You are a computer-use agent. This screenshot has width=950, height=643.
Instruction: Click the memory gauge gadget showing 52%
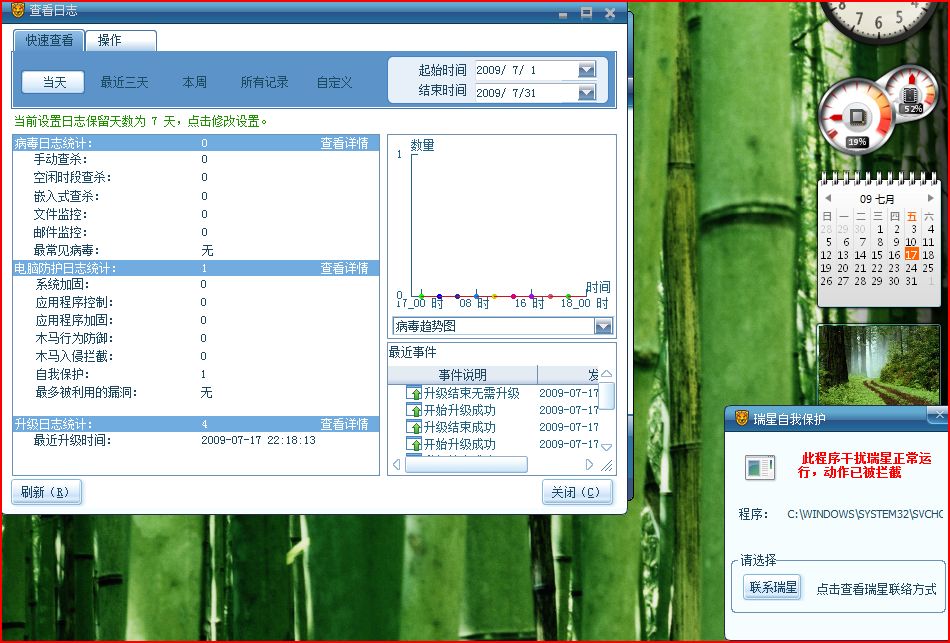(912, 95)
